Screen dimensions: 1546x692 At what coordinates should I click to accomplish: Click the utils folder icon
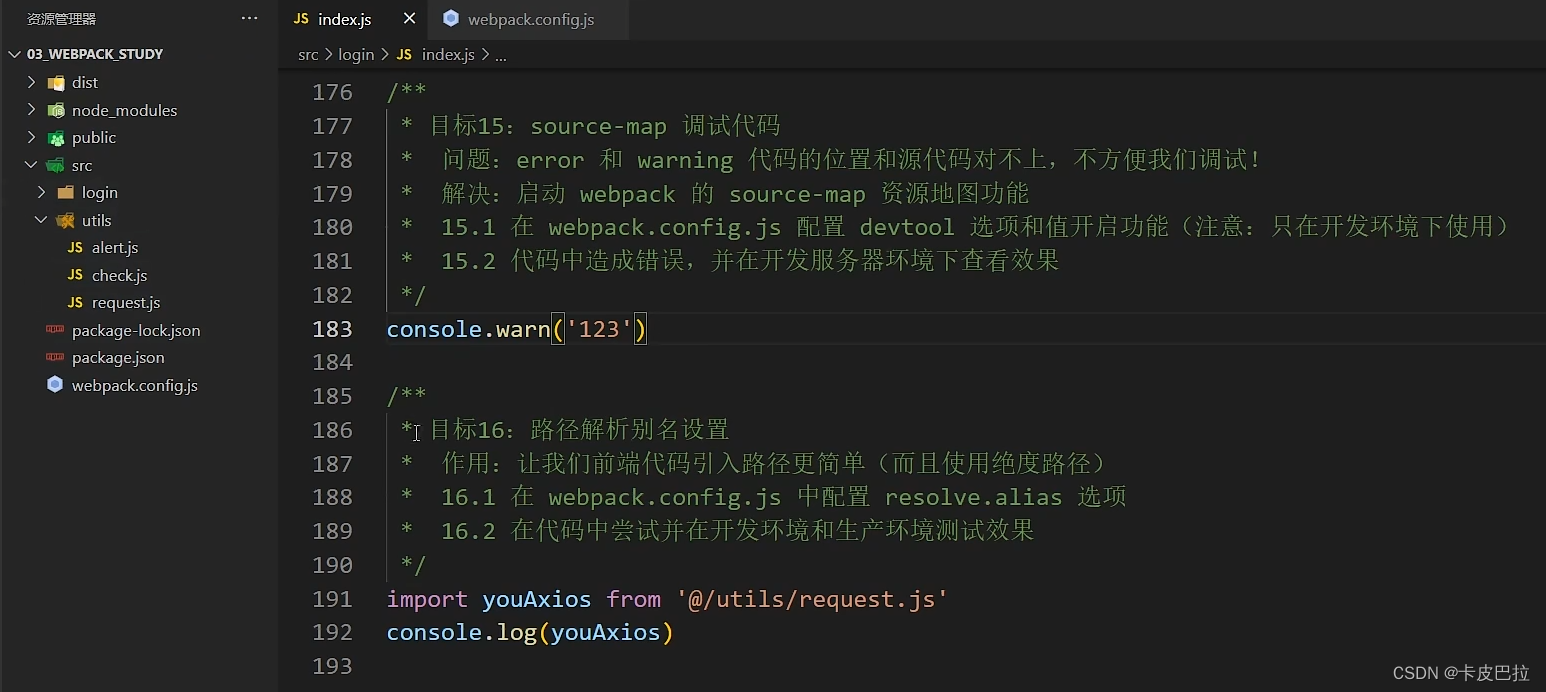pyautogui.click(x=66, y=220)
